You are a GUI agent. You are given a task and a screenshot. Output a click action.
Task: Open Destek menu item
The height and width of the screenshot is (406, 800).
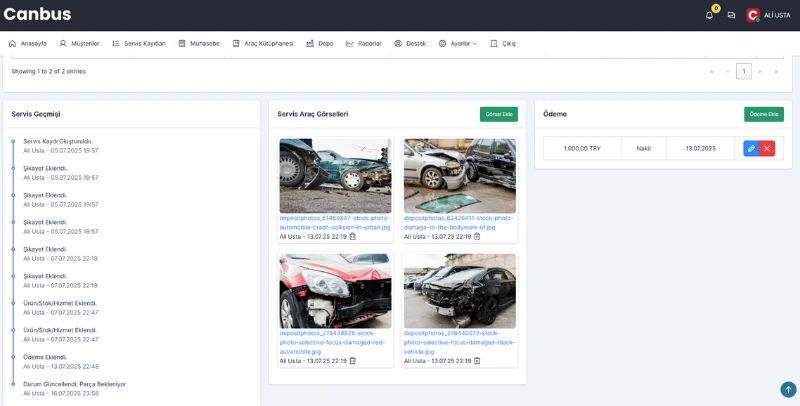click(410, 43)
